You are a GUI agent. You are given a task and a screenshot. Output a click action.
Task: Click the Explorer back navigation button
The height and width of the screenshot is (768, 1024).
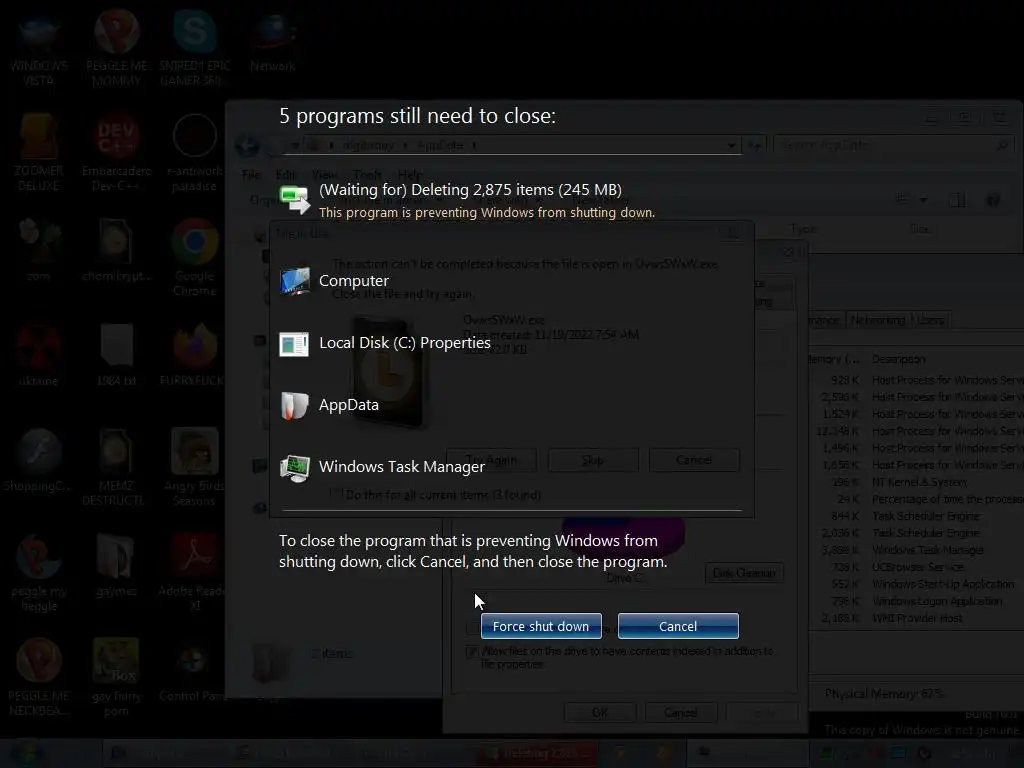click(x=248, y=145)
